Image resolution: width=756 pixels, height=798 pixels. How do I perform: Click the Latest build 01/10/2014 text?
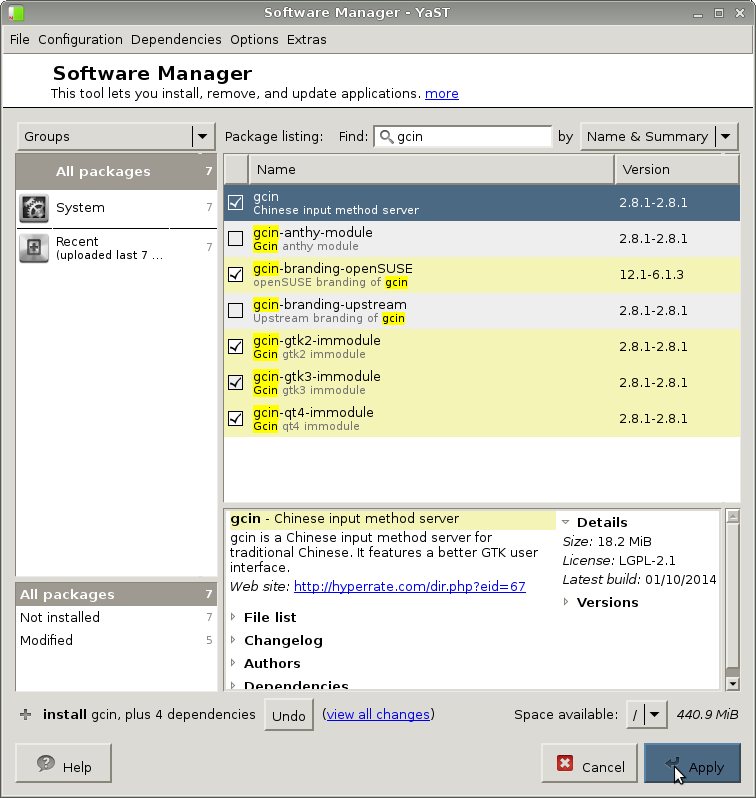(639, 580)
